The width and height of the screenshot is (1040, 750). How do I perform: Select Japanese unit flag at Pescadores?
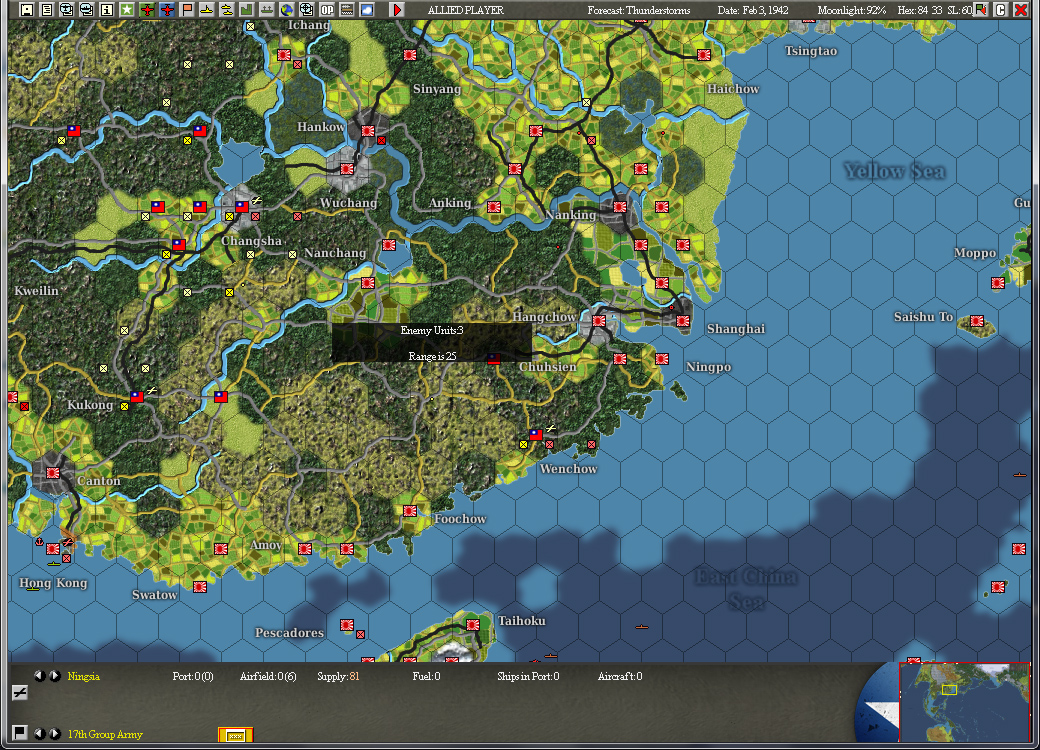346,625
